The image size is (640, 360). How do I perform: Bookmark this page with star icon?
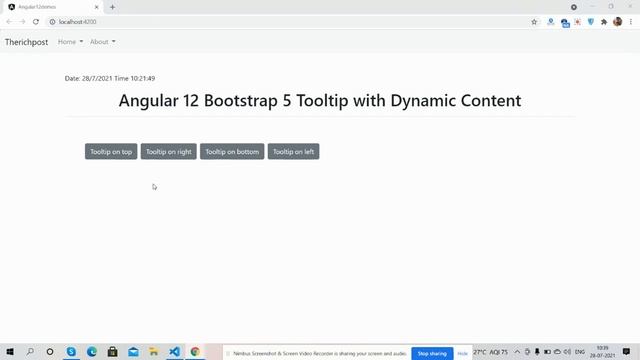click(534, 22)
